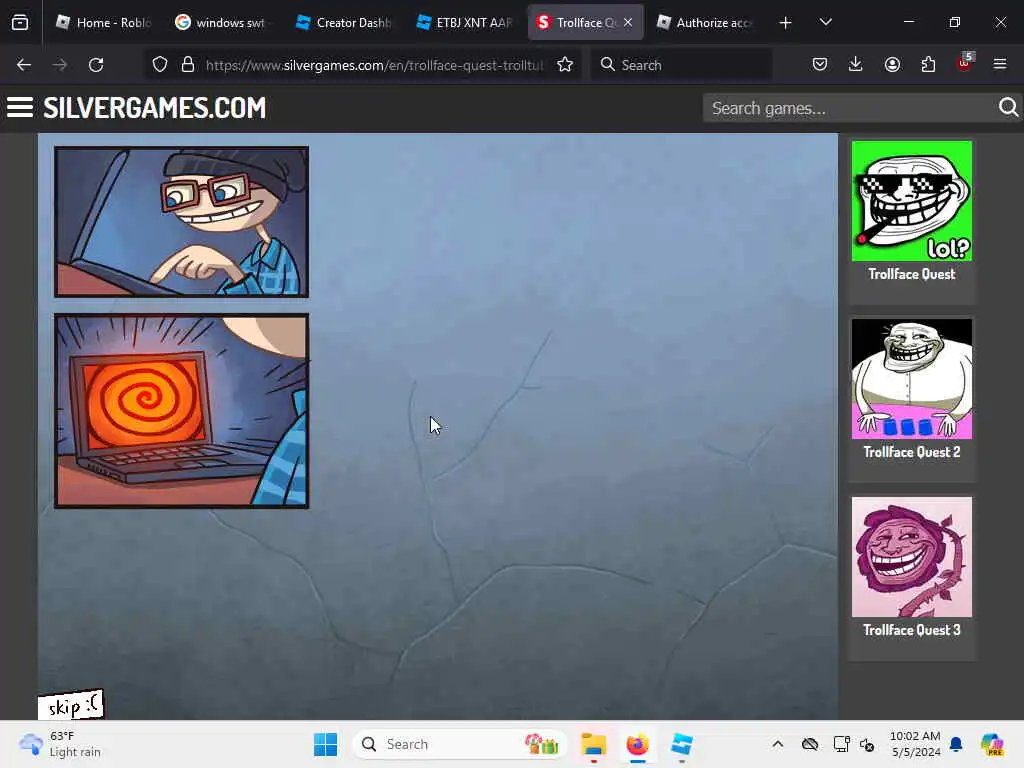Open the Firefox downloads panel

pyautogui.click(x=856, y=64)
